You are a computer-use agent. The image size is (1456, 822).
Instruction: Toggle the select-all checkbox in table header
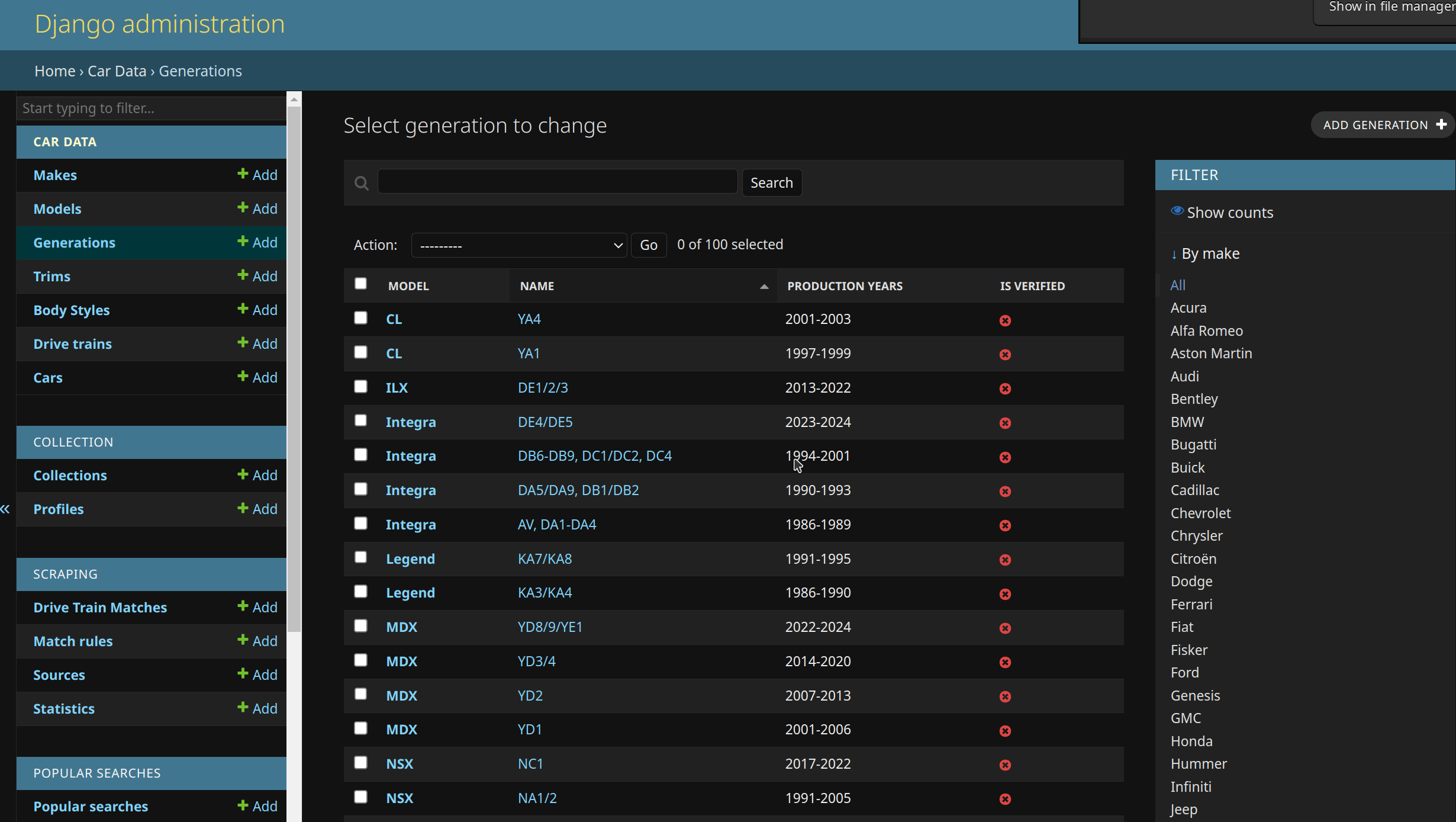tap(360, 284)
